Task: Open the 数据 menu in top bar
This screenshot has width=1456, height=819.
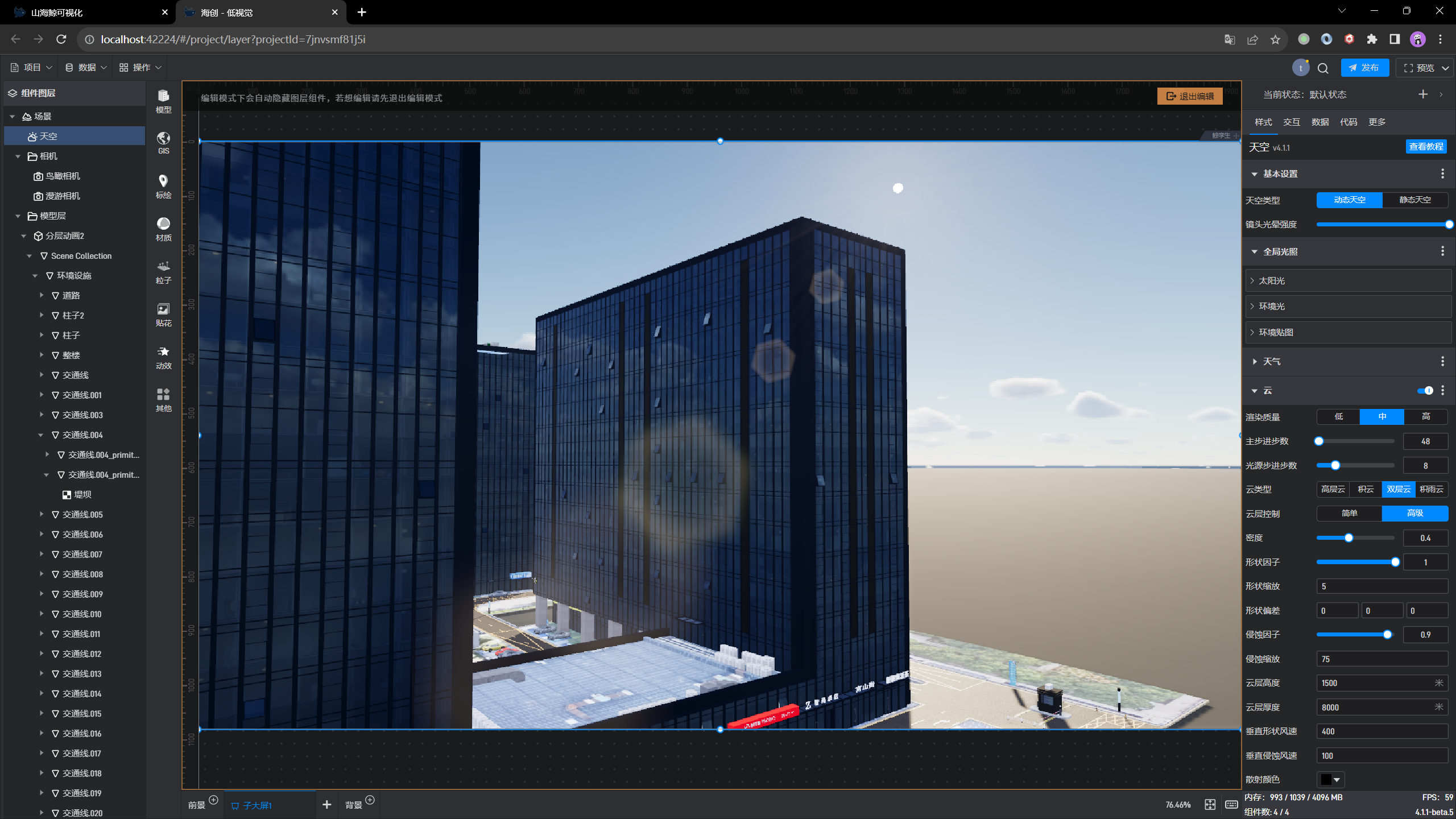Action: 86,68
